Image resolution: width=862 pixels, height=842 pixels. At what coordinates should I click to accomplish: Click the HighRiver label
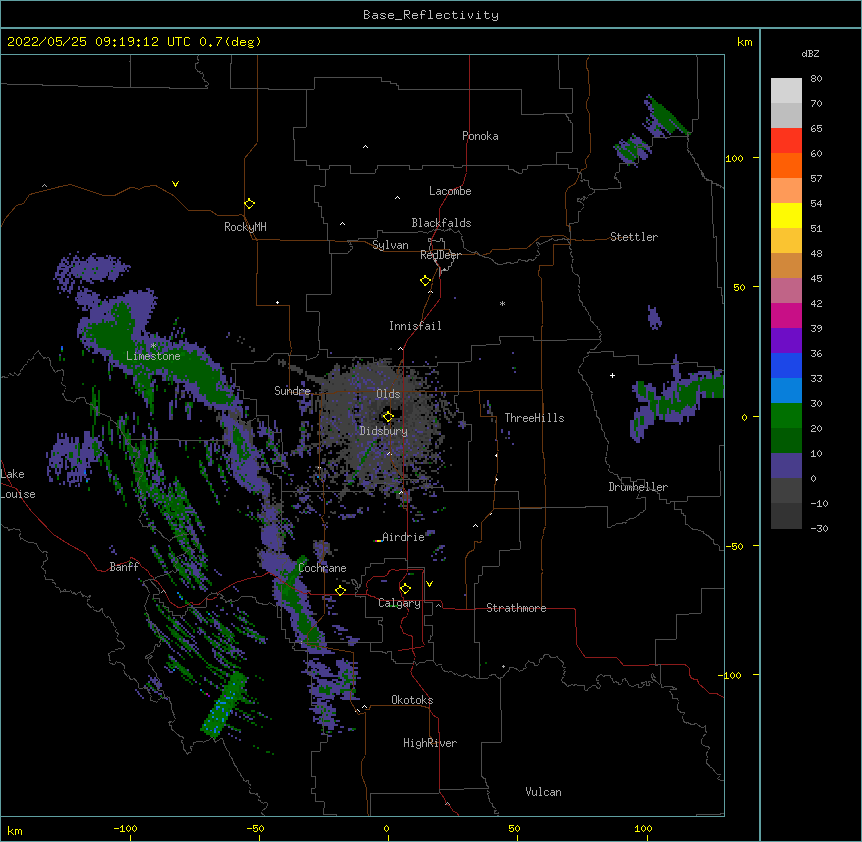[430, 743]
